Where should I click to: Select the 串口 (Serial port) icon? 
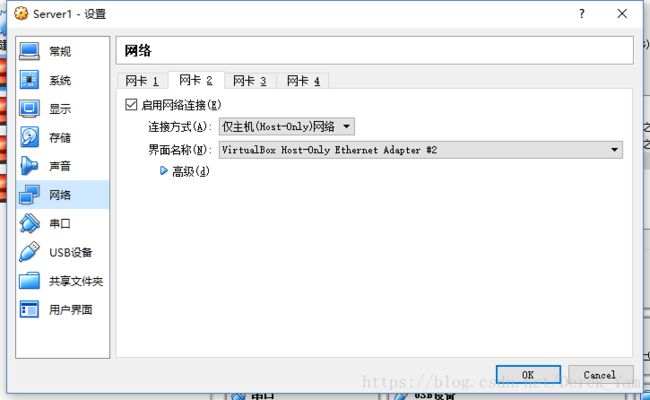tap(29, 223)
